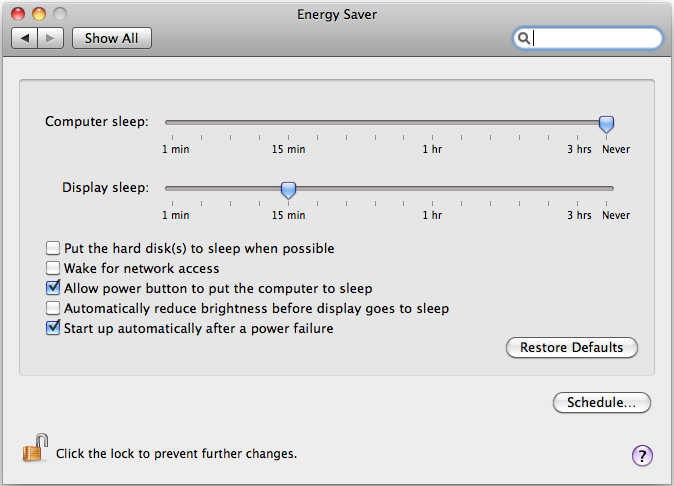This screenshot has height=486, width=674.
Task: Click the Display sleep slider knob
Action: coord(288,189)
